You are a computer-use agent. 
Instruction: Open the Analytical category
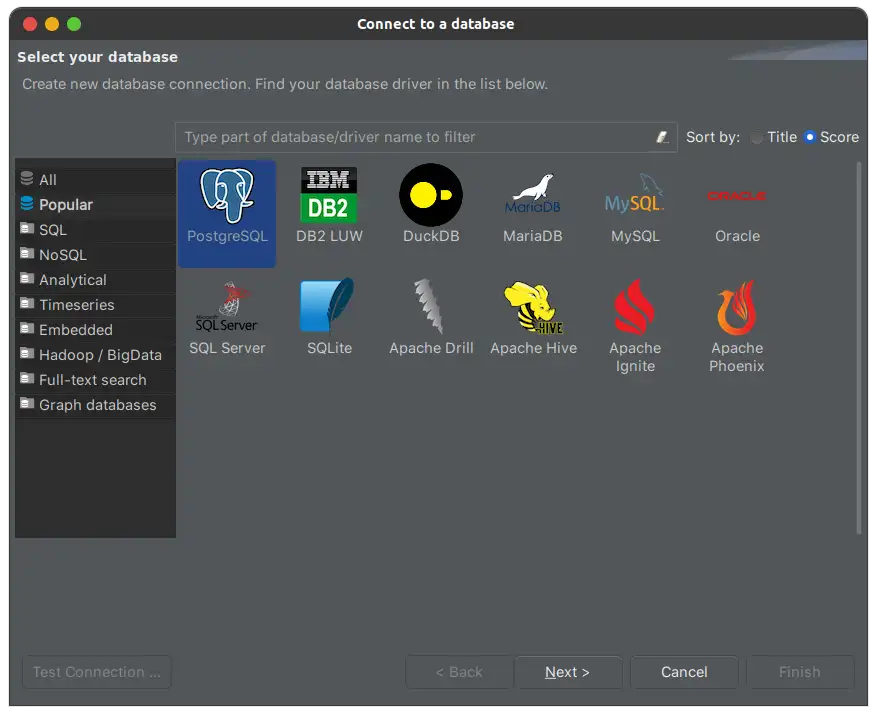point(95,280)
